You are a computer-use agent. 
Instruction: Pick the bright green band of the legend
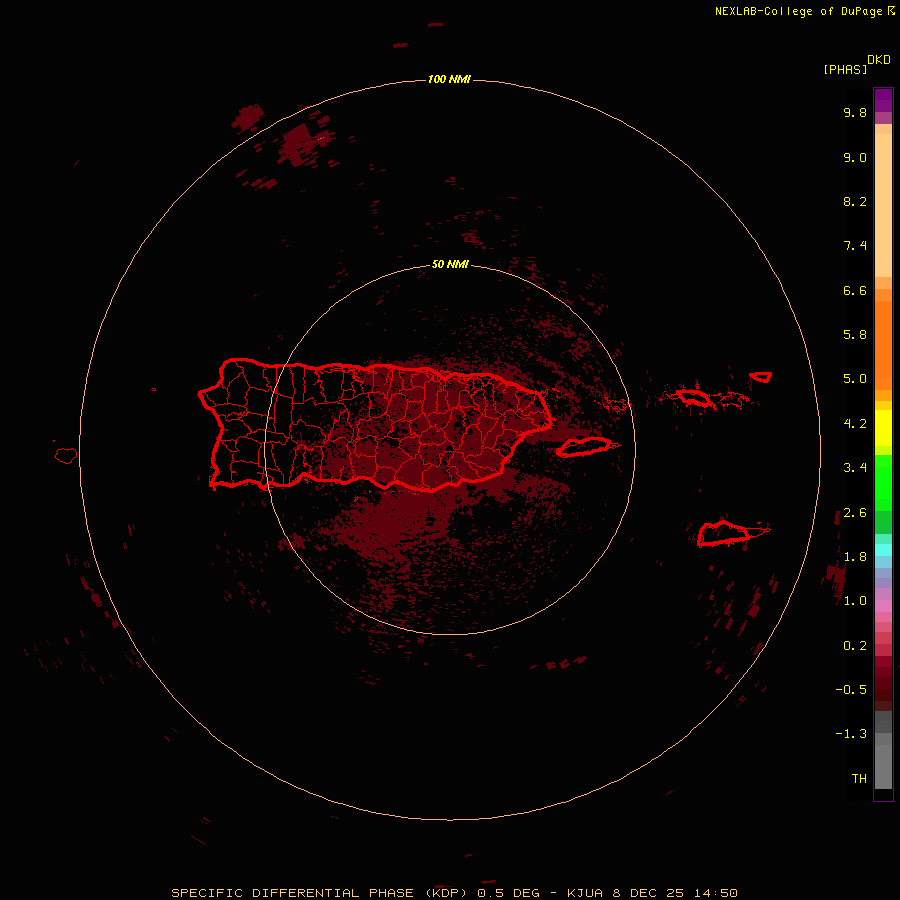click(x=883, y=485)
